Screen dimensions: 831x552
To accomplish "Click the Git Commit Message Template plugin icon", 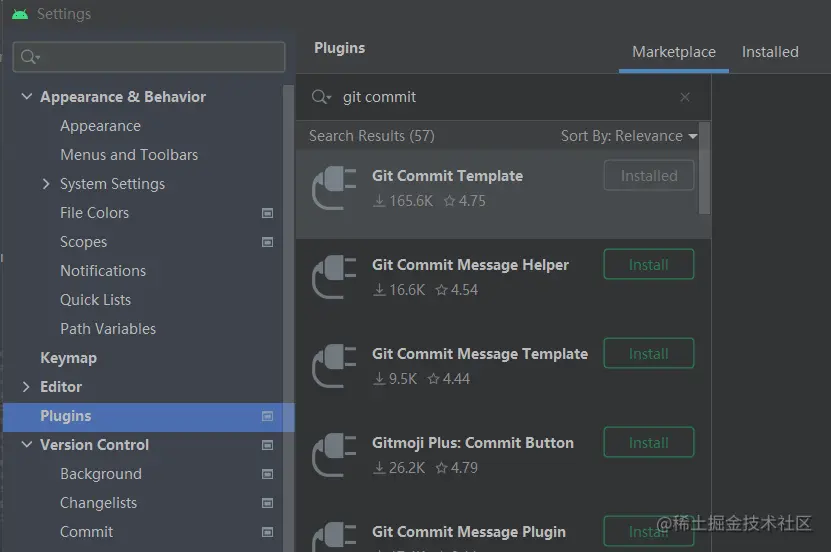I will (334, 365).
